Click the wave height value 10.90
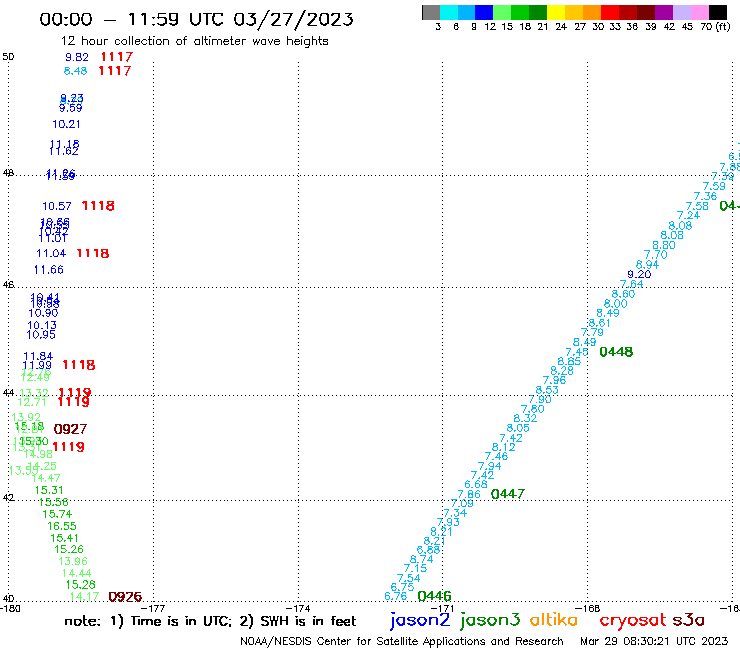 coord(43,313)
